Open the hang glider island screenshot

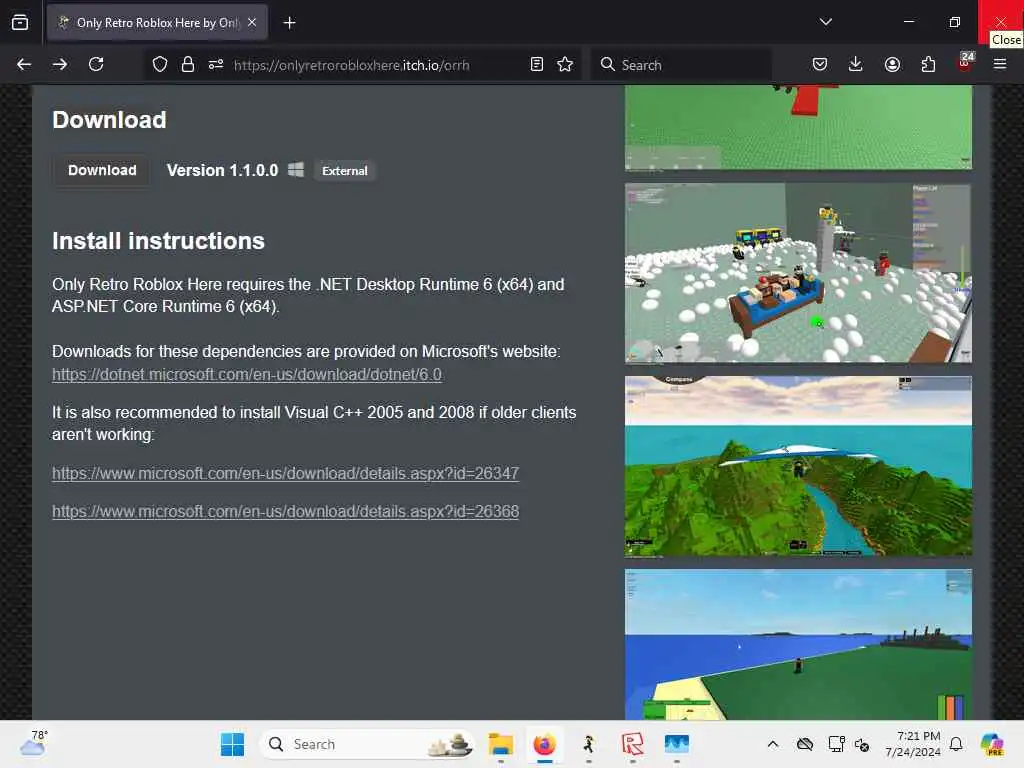point(798,466)
